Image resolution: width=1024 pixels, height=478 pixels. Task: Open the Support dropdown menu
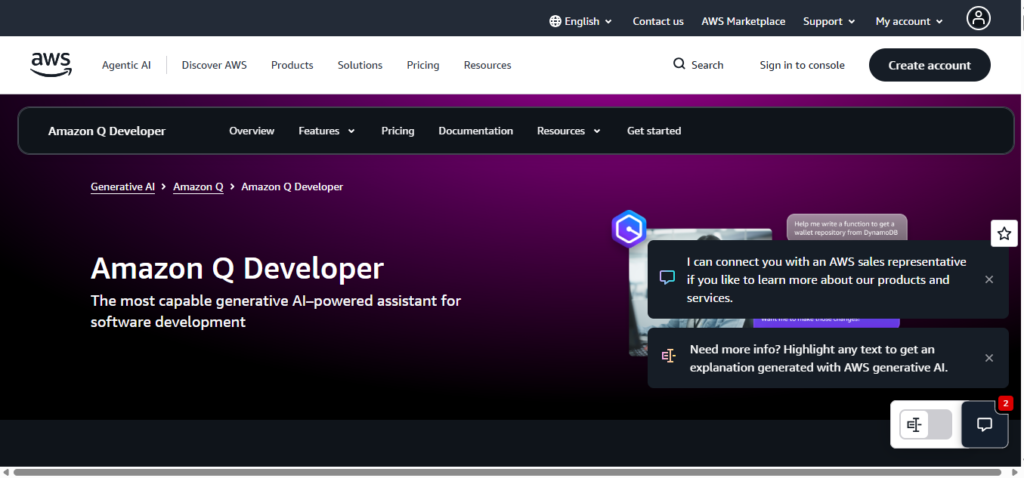[x=829, y=21]
